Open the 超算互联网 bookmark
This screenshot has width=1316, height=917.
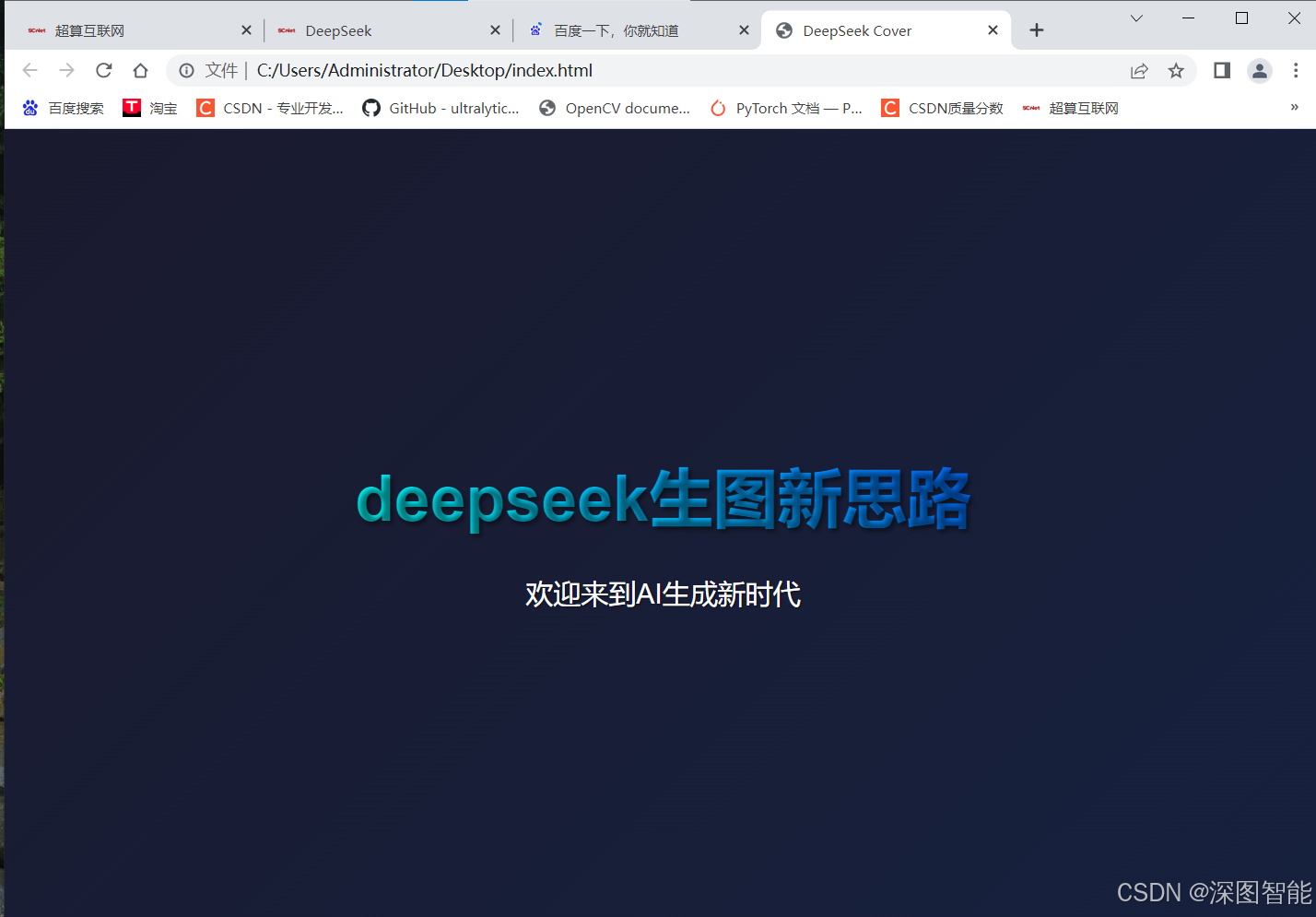pyautogui.click(x=1070, y=108)
